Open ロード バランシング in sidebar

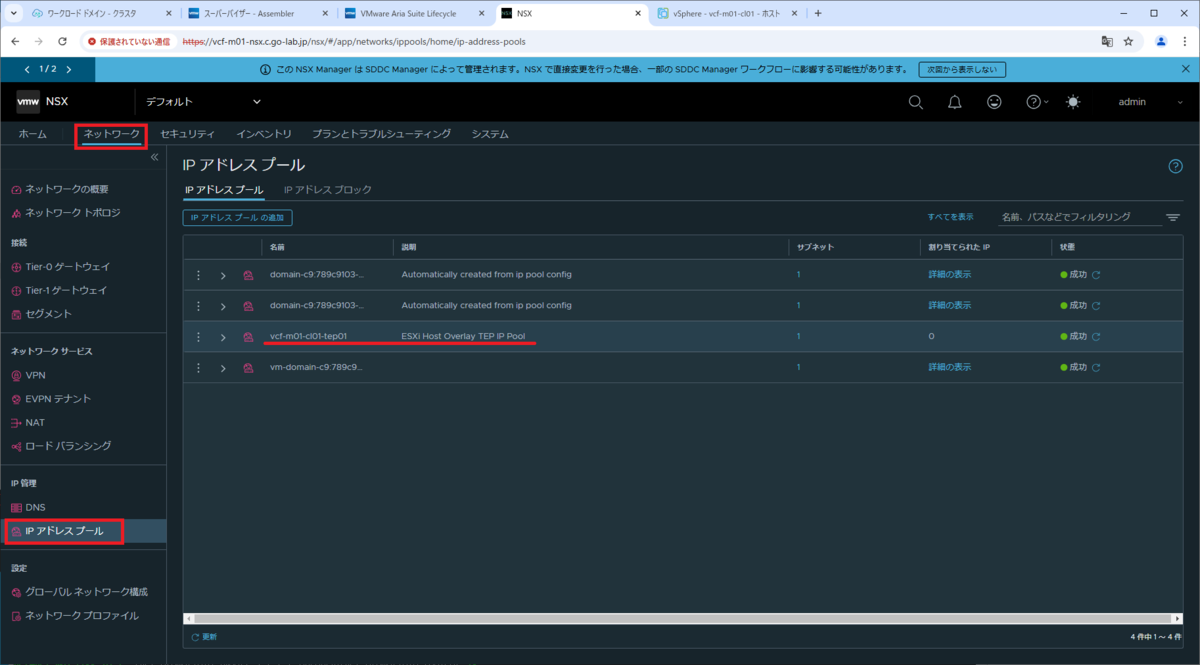pos(68,446)
